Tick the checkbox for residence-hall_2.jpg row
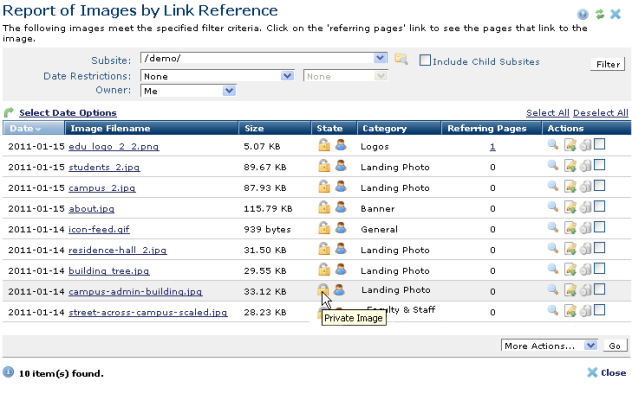 600,249
